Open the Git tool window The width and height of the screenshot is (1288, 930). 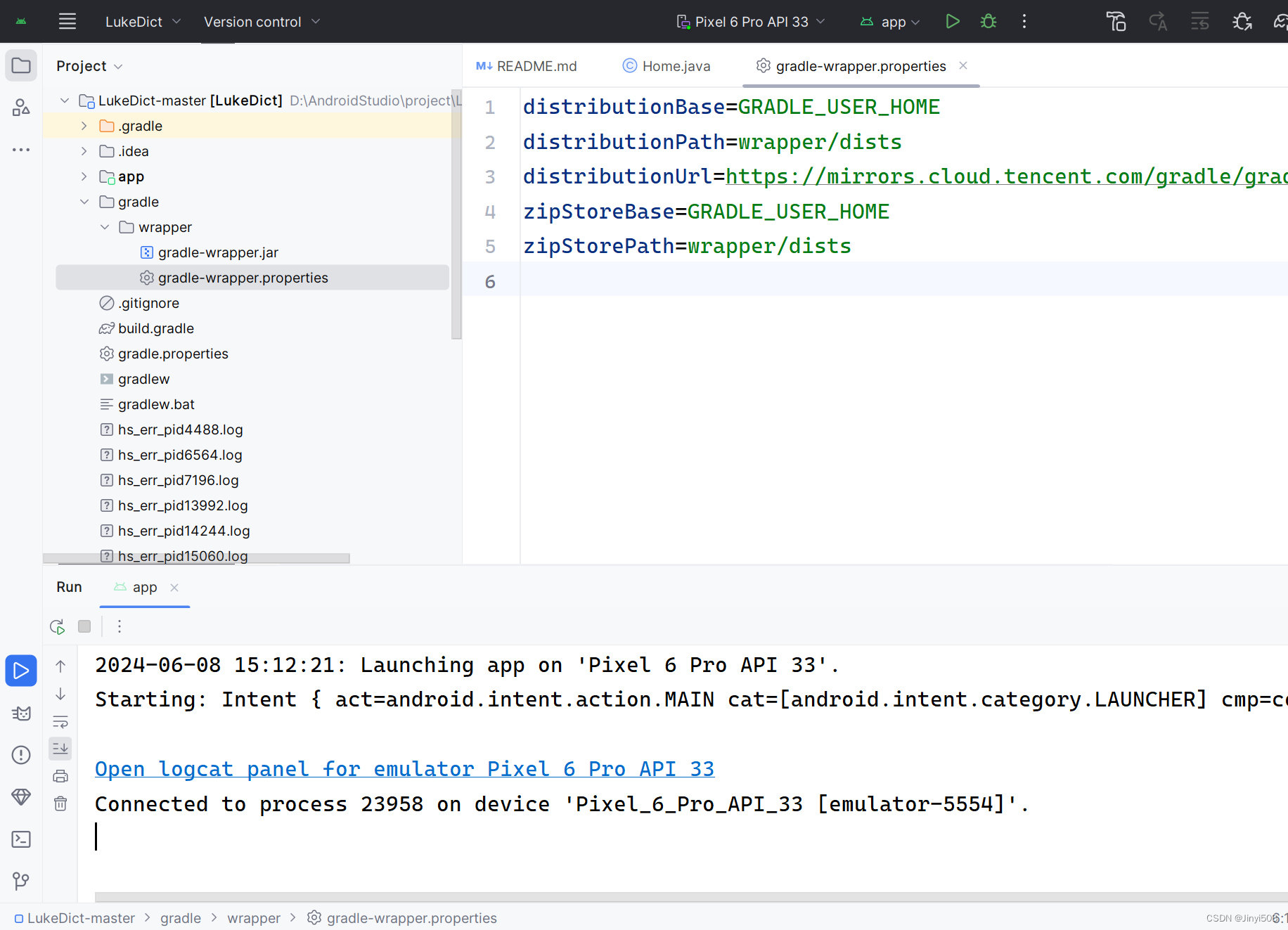[x=21, y=881]
